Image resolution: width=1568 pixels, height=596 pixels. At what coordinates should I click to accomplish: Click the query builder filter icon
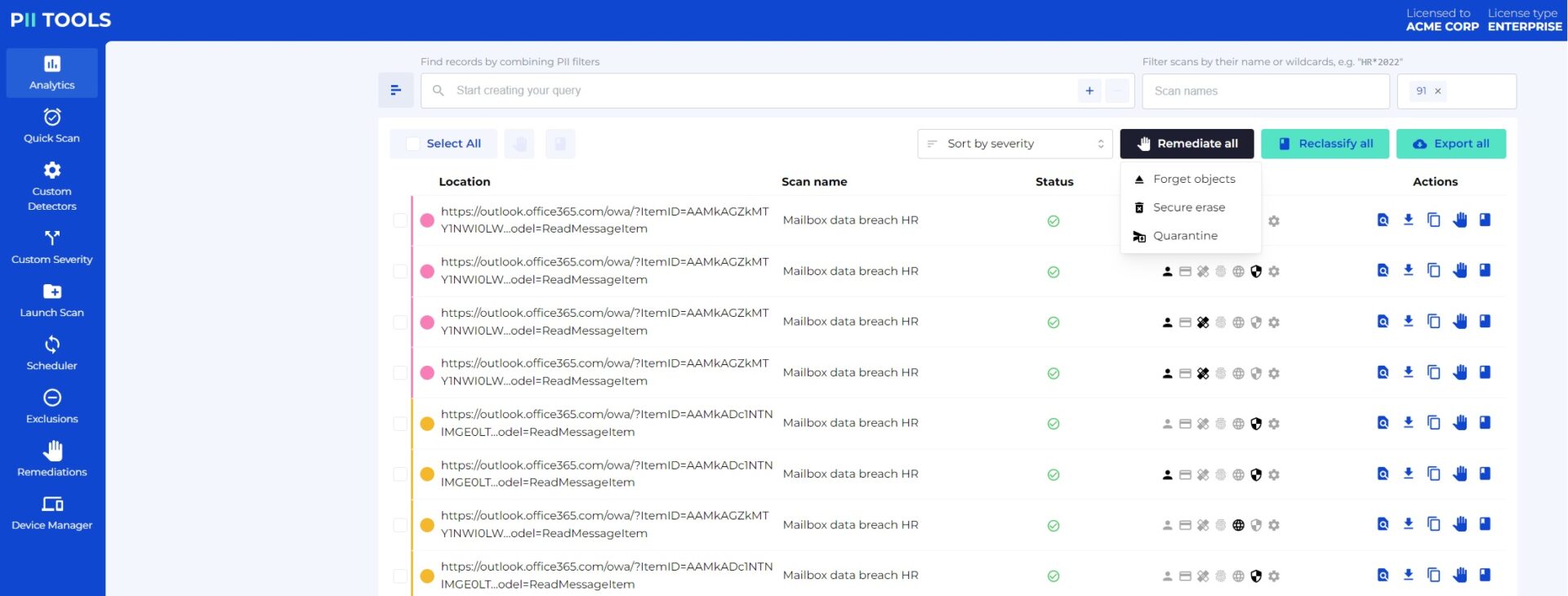coord(396,91)
